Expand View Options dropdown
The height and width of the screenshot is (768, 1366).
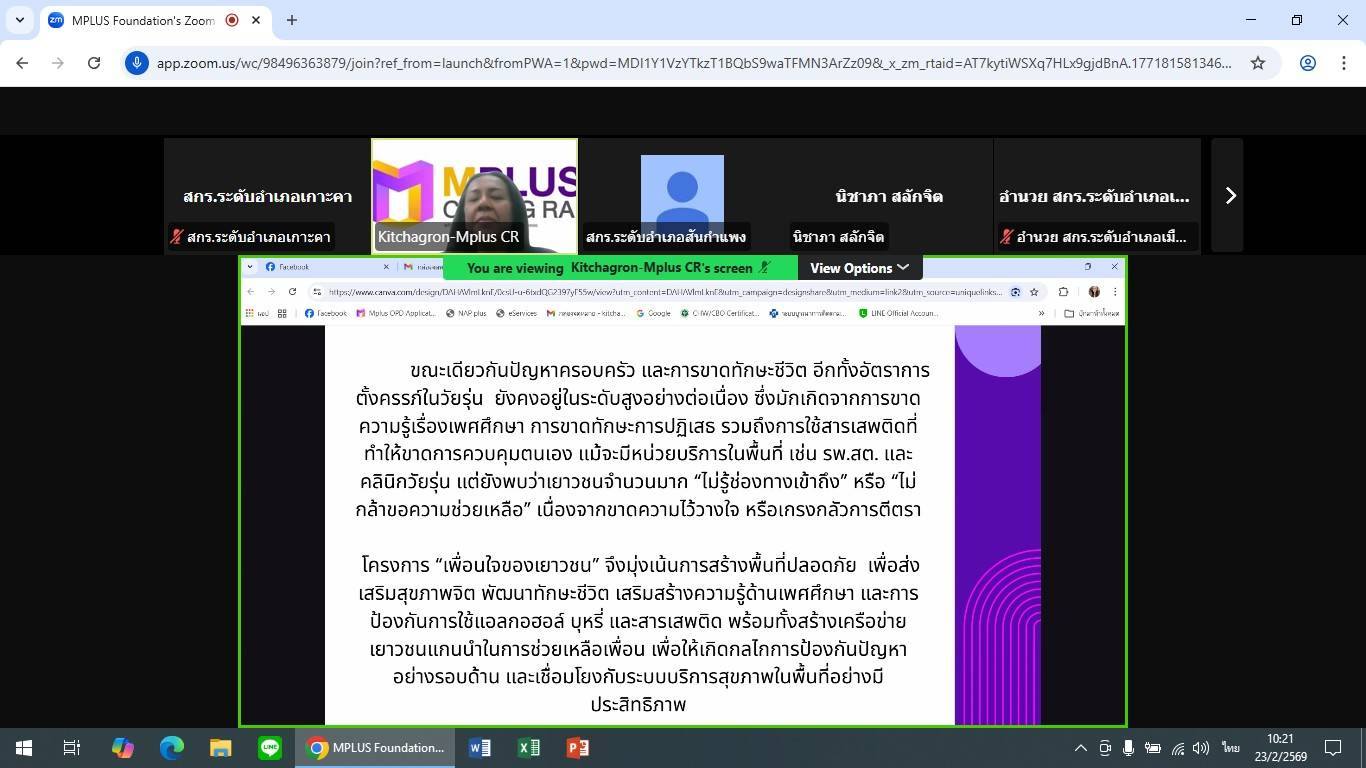coord(859,268)
